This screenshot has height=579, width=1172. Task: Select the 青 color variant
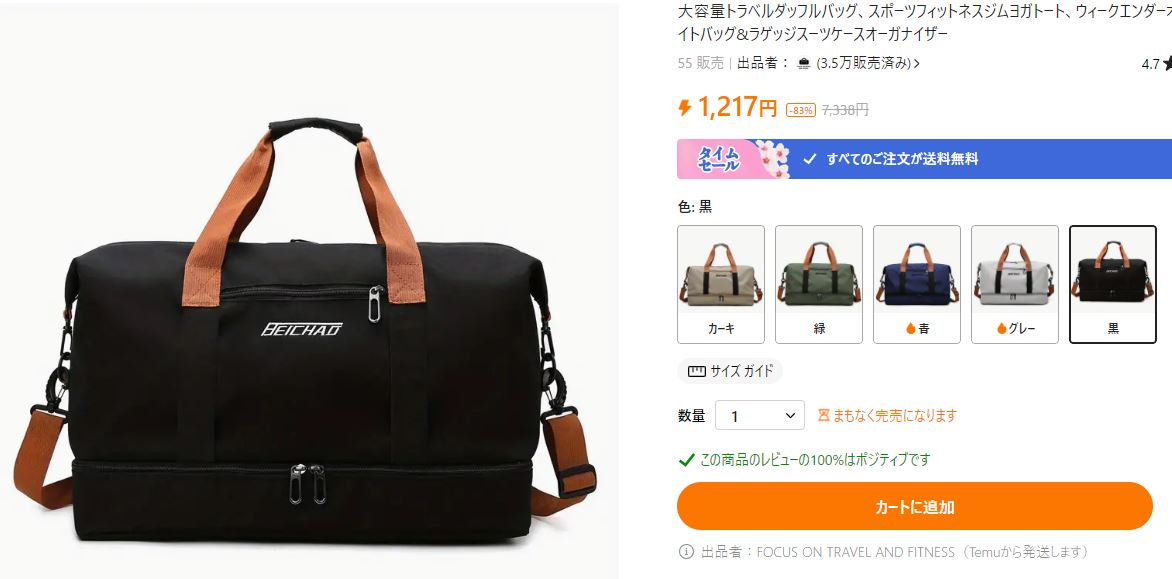point(916,285)
